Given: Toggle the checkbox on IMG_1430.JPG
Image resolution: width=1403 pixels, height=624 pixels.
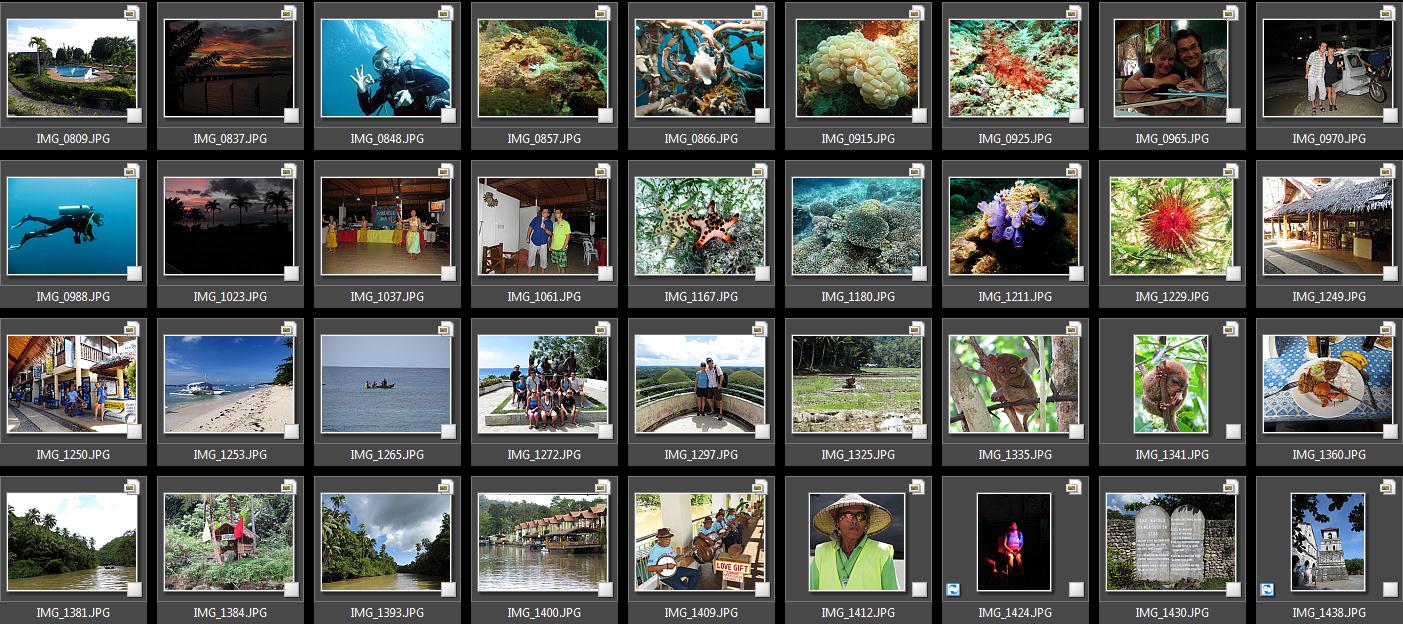Looking at the screenshot, I should [x=1233, y=589].
